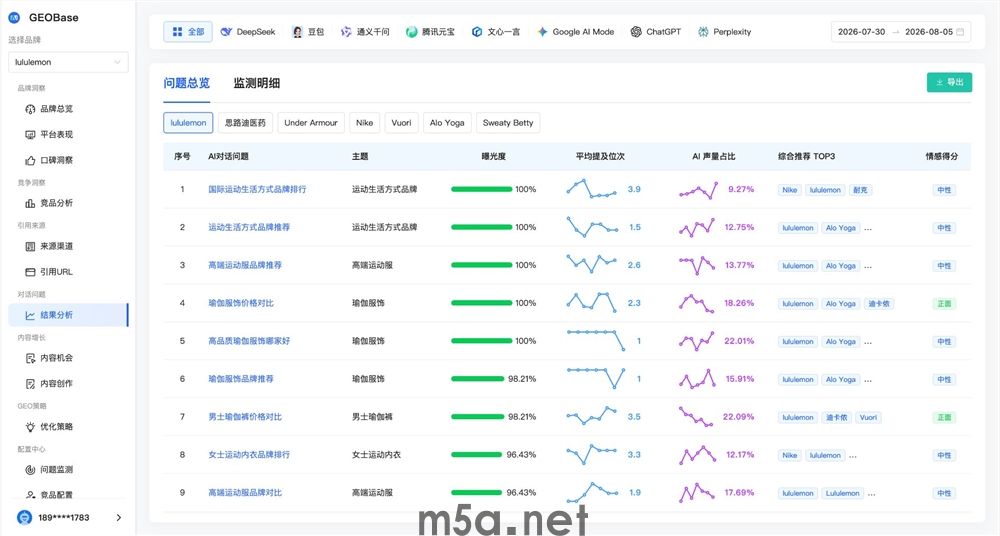This screenshot has width=1000, height=536.
Task: Open the 引用URL icon
Action: (x=30, y=272)
